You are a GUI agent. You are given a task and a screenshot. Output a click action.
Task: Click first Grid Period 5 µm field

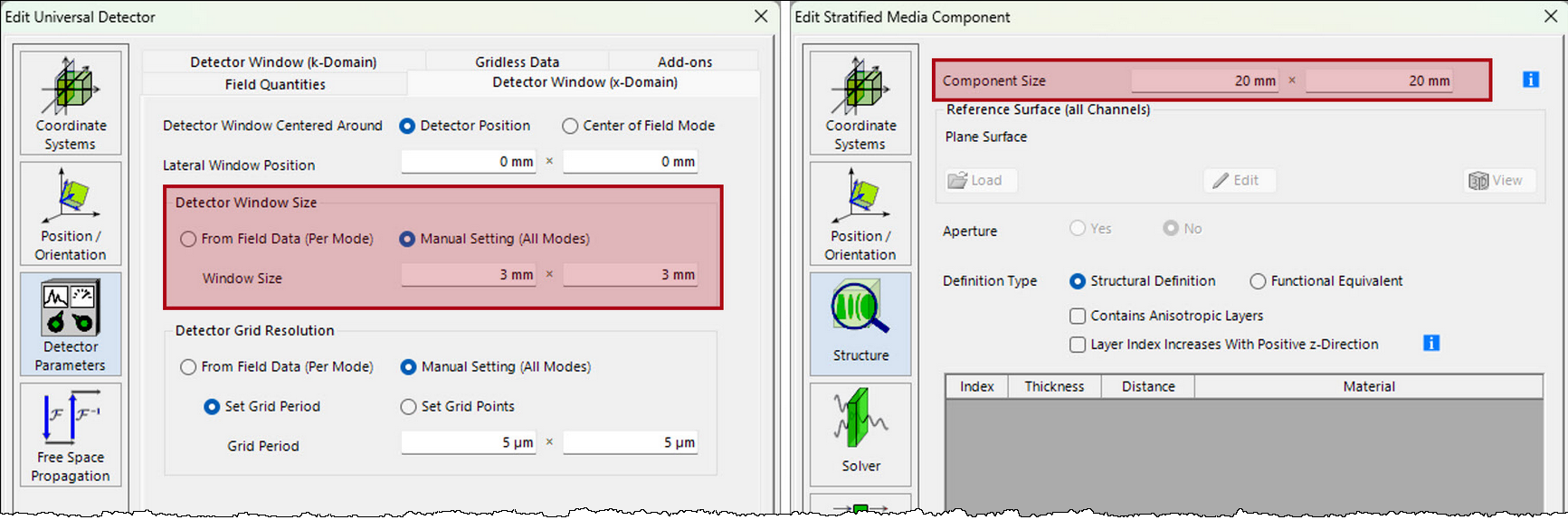pyautogui.click(x=469, y=442)
